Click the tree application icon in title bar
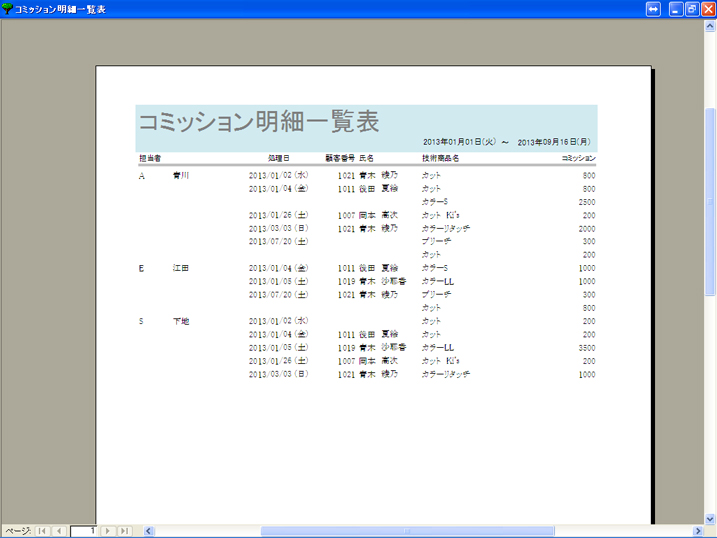The image size is (717, 538). (7, 9)
